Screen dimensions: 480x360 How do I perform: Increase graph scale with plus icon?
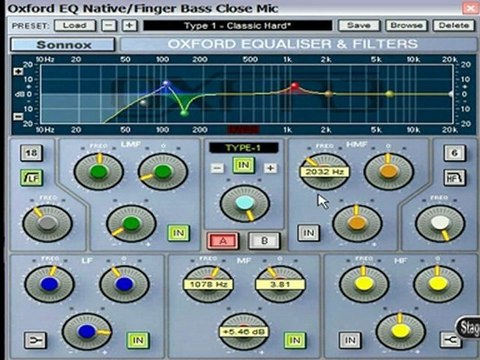click(x=18, y=72)
